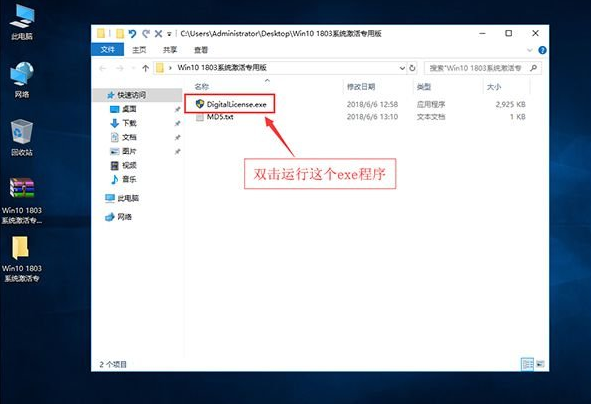Switch to large icons view in status bar
The width and height of the screenshot is (591, 404).
[x=540, y=364]
